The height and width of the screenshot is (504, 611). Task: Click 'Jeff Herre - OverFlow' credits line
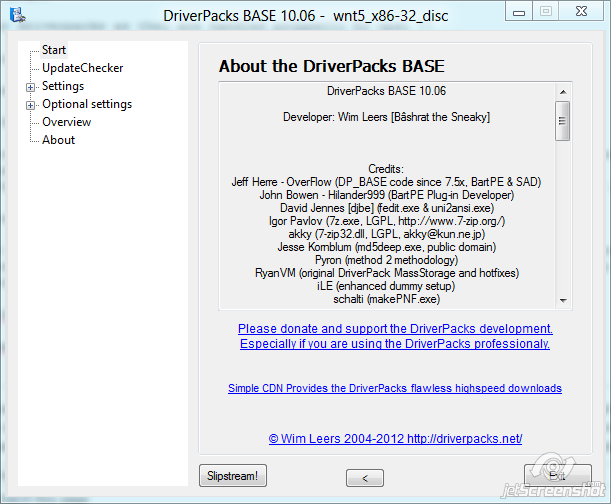(386, 182)
